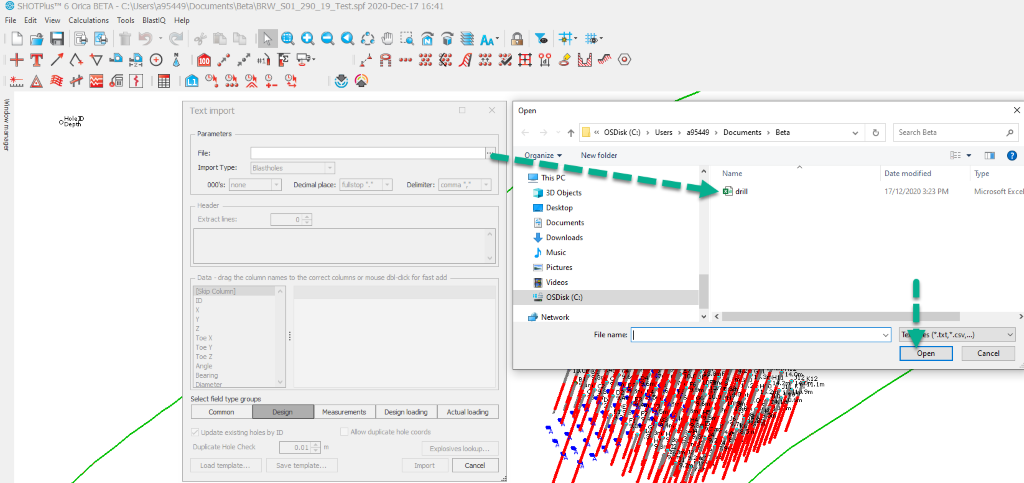
Task: Select the Actual loading field group
Action: 468,412
